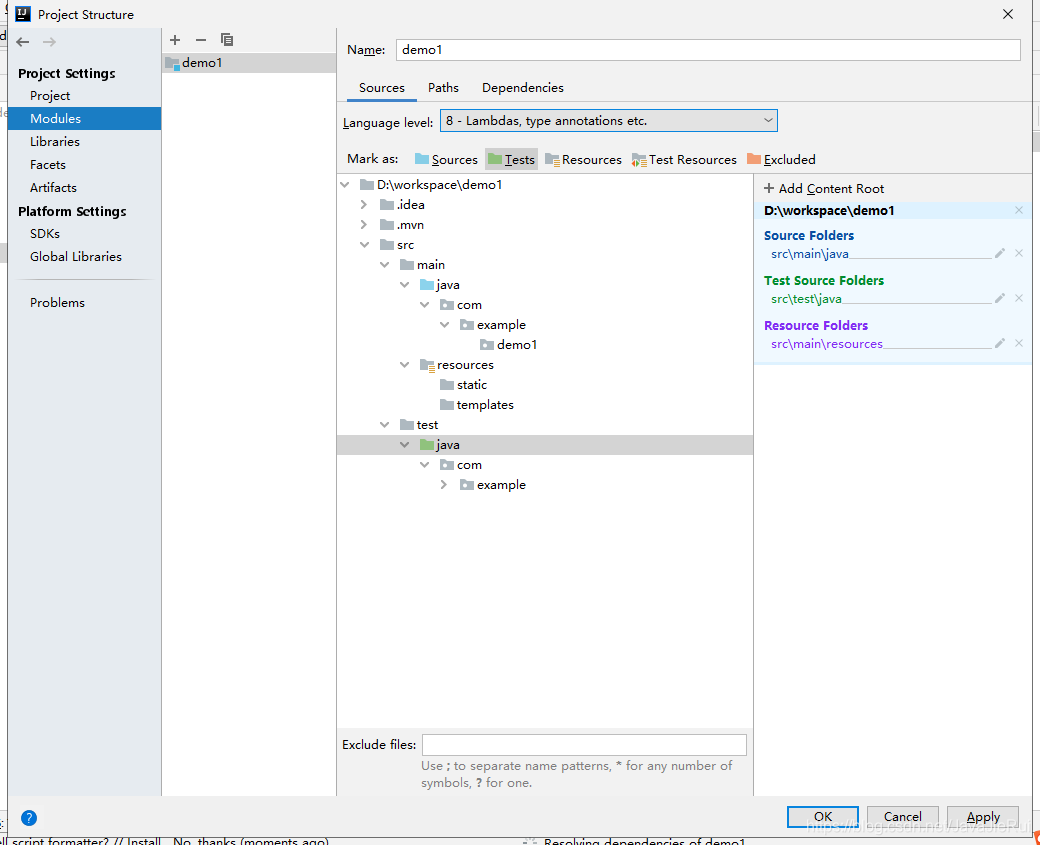
Task: Select the blue java source folder under main
Action: tap(440, 285)
